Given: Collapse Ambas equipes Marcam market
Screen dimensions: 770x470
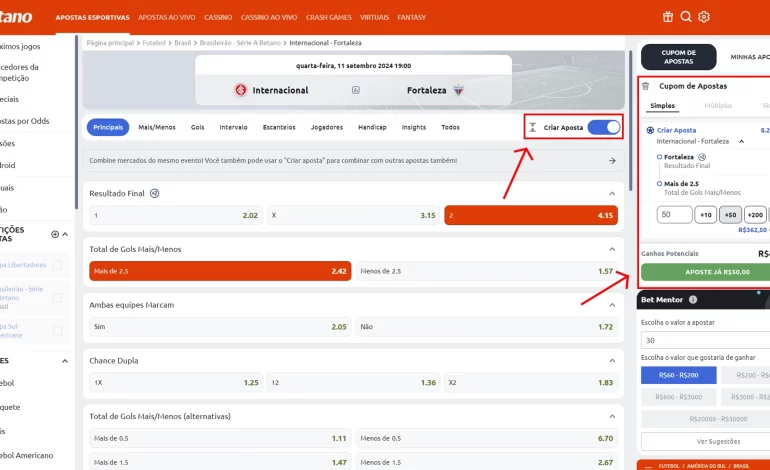Looking at the screenshot, I should click(x=612, y=305).
